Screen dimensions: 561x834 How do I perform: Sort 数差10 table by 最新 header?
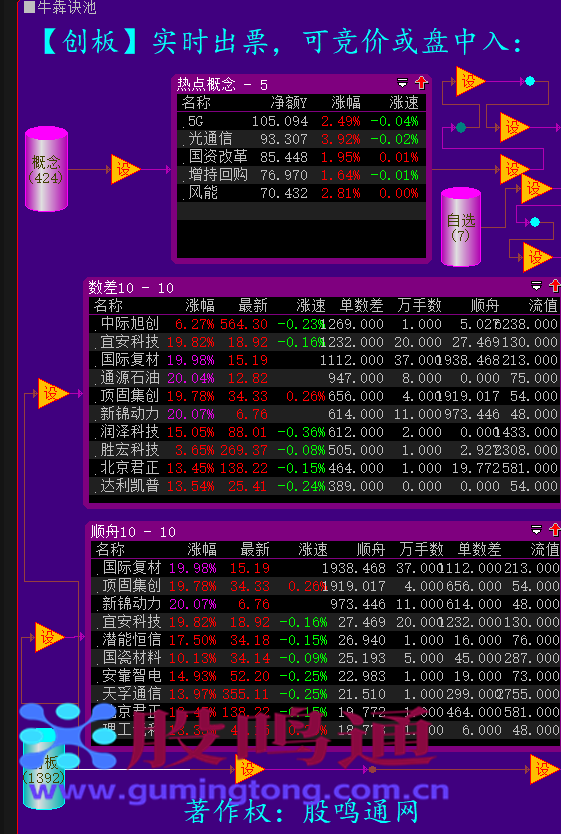coord(253,305)
